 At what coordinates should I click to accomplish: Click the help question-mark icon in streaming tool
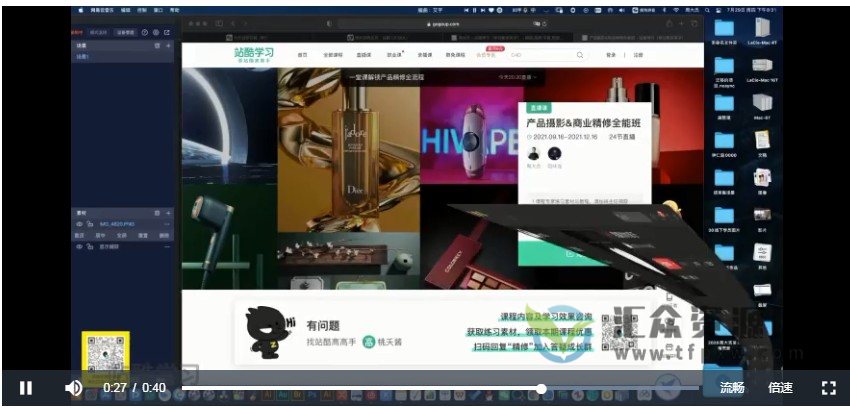tap(145, 33)
